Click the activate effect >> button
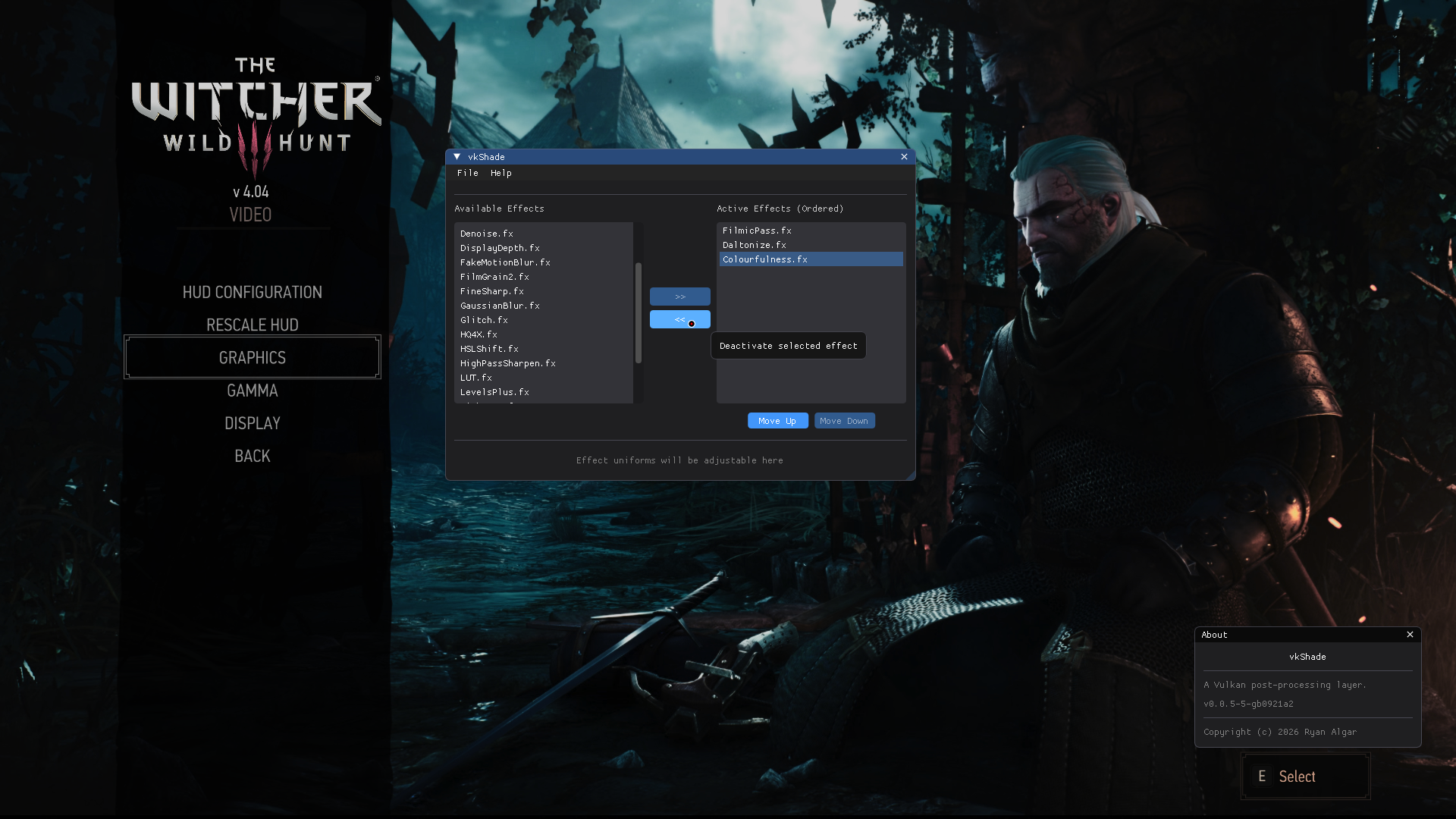This screenshot has width=1456, height=819. click(x=679, y=297)
